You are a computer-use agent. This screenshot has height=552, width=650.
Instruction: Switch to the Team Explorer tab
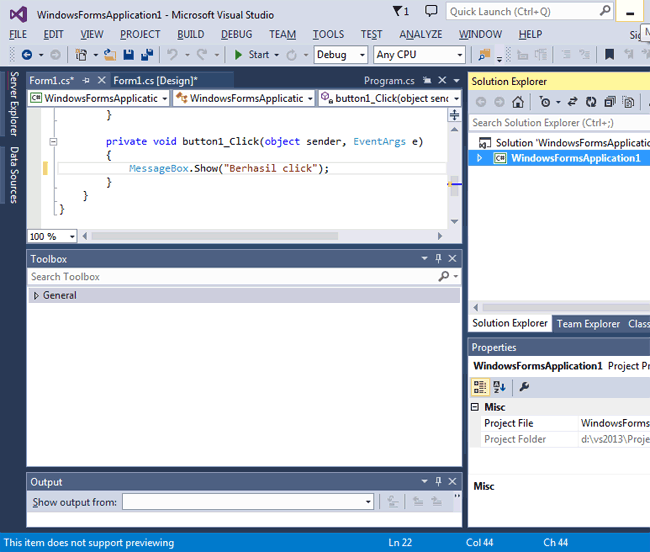[588, 324]
